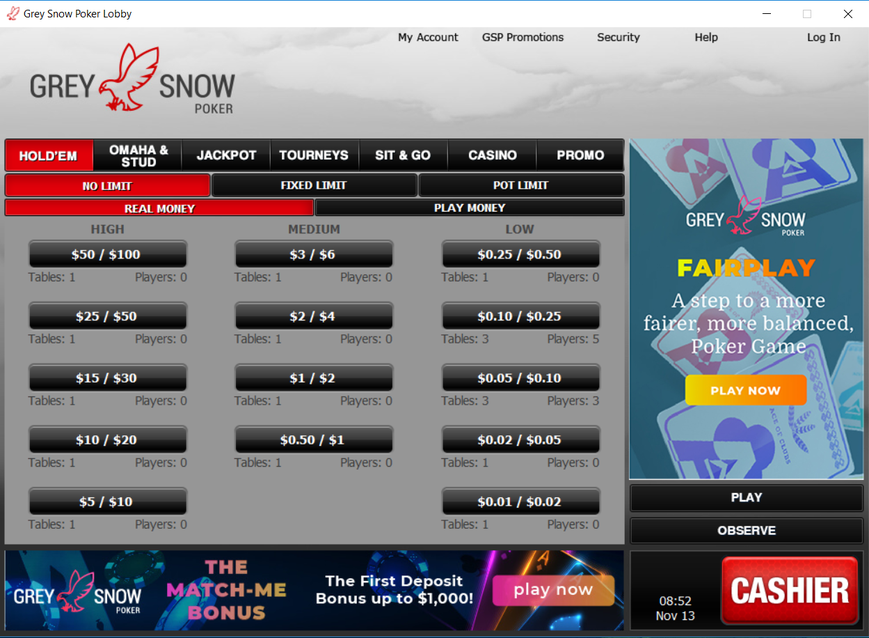Select the FIXED LIMIT filter
The image size is (869, 638).
point(314,186)
